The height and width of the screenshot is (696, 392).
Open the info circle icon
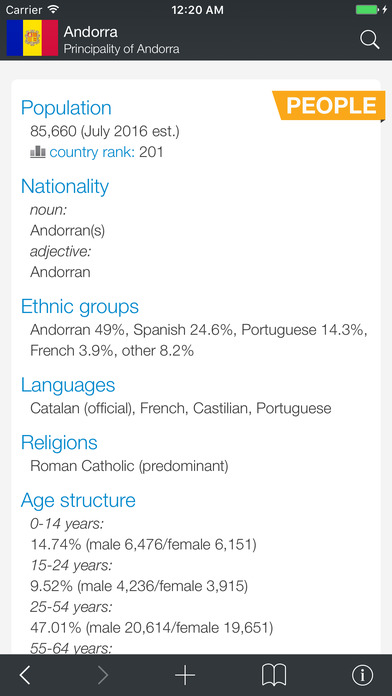point(363,675)
